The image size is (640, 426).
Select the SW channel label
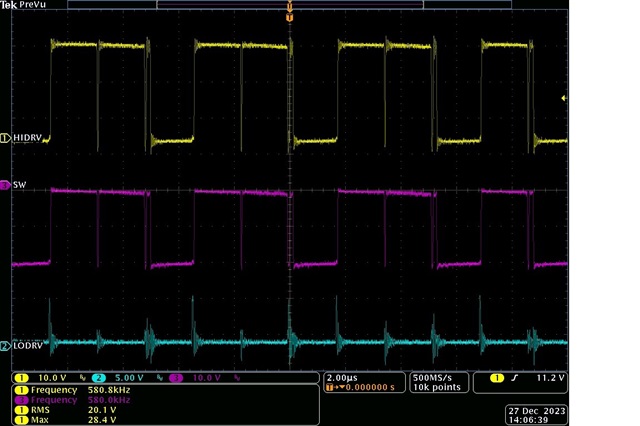pyautogui.click(x=20, y=185)
